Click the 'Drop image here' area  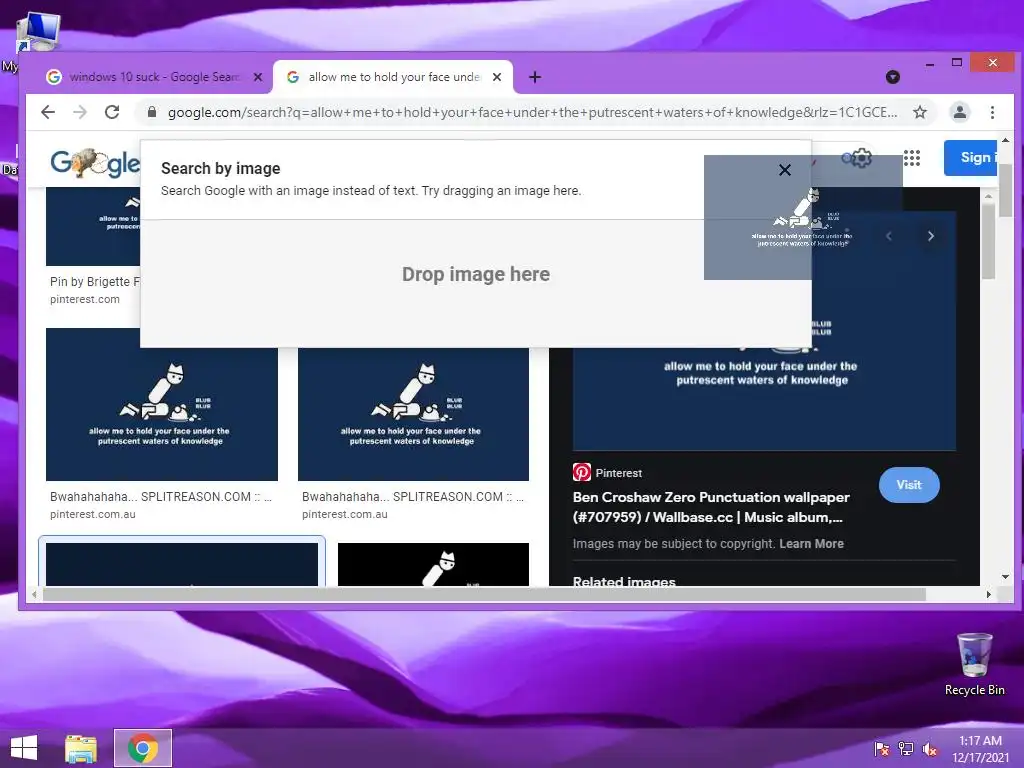(475, 274)
